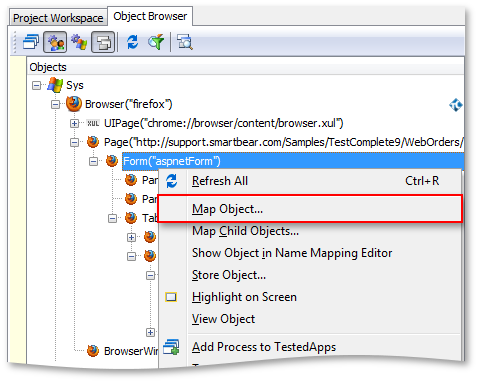478x383 pixels.
Task: Click the green filter funnel icon
Action: click(x=156, y=42)
